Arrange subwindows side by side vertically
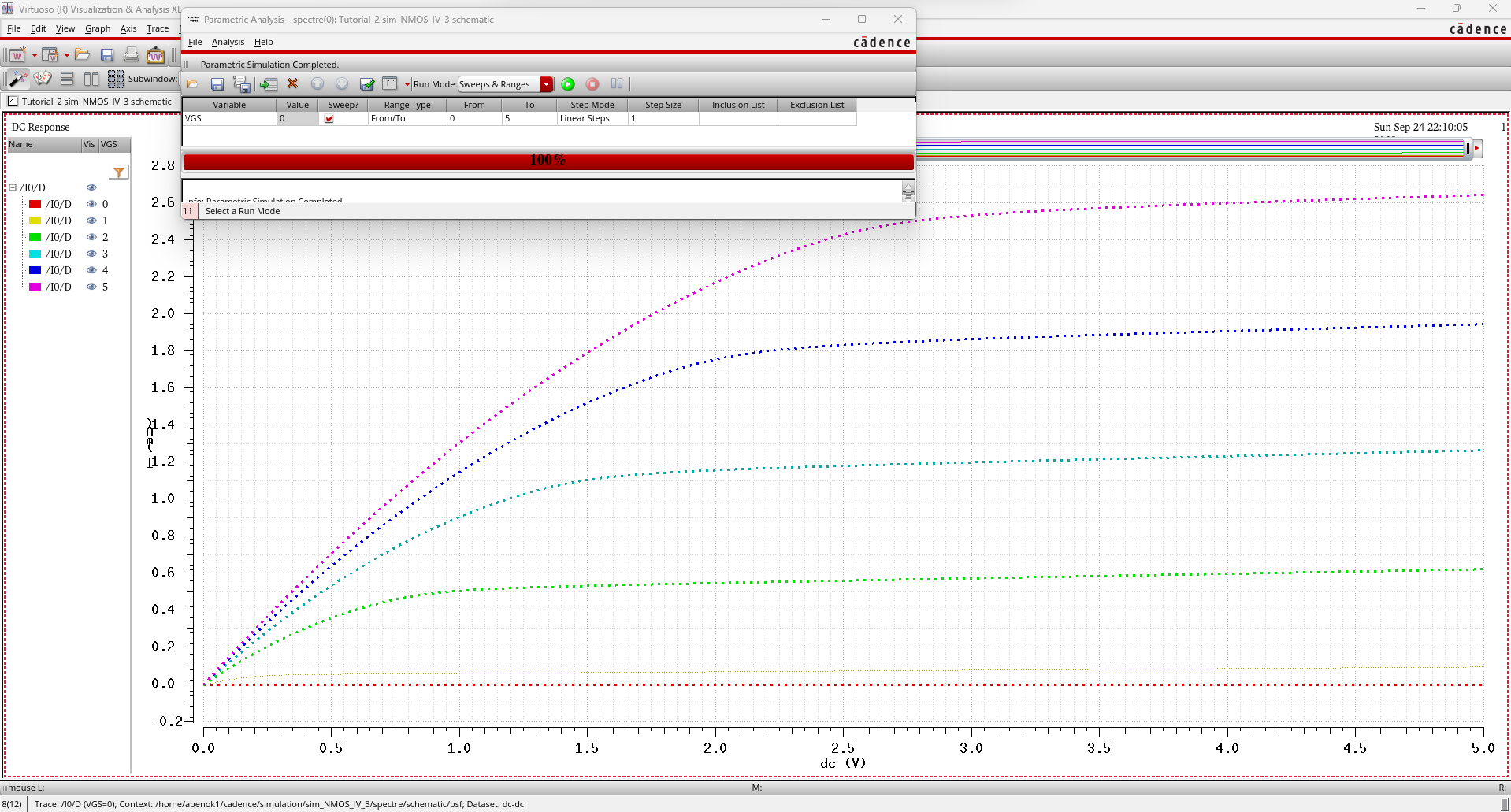Viewport: 1511px width, 812px height. 91,79
